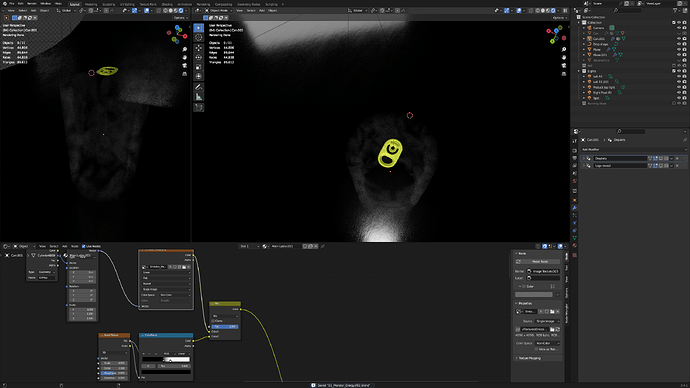690x388 pixels.
Task: Open image file browser in Image Texture node
Action: [184, 267]
